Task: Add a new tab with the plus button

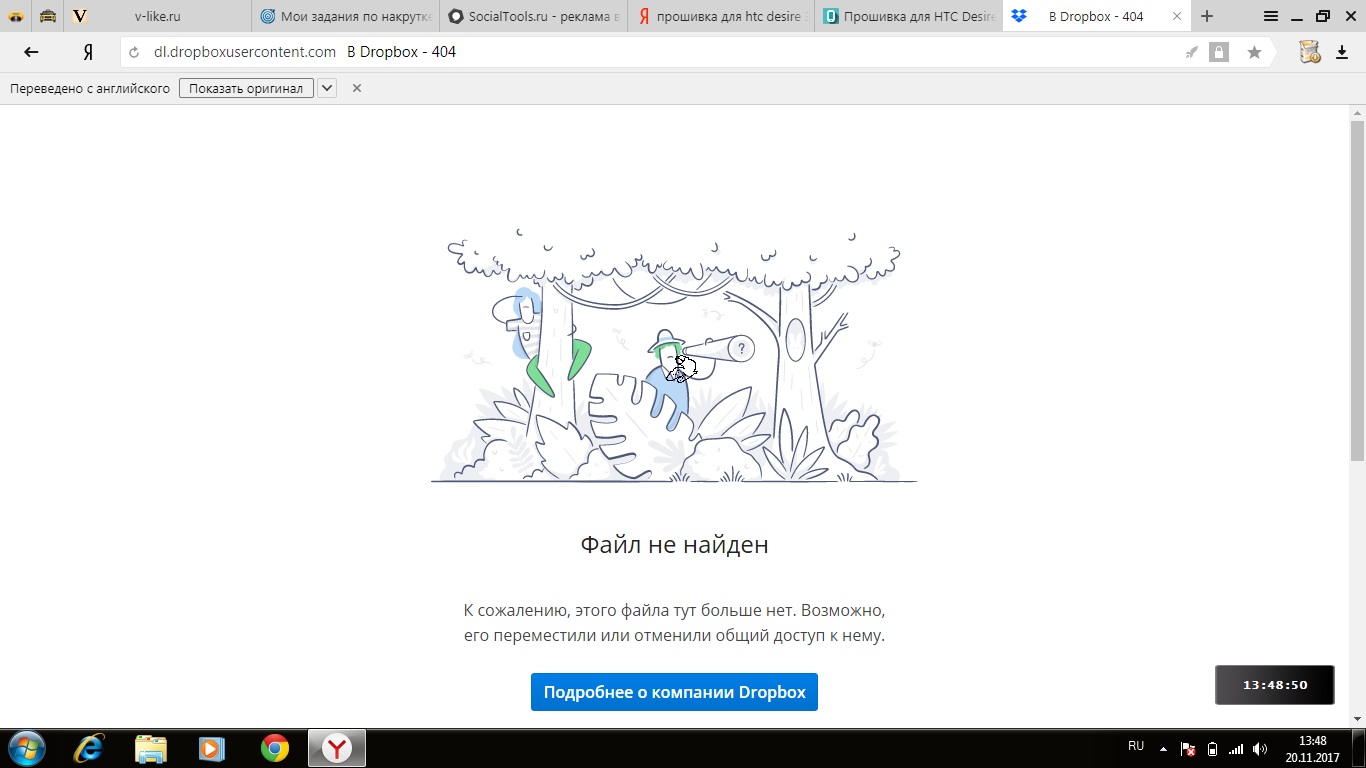Action: pos(1207,16)
